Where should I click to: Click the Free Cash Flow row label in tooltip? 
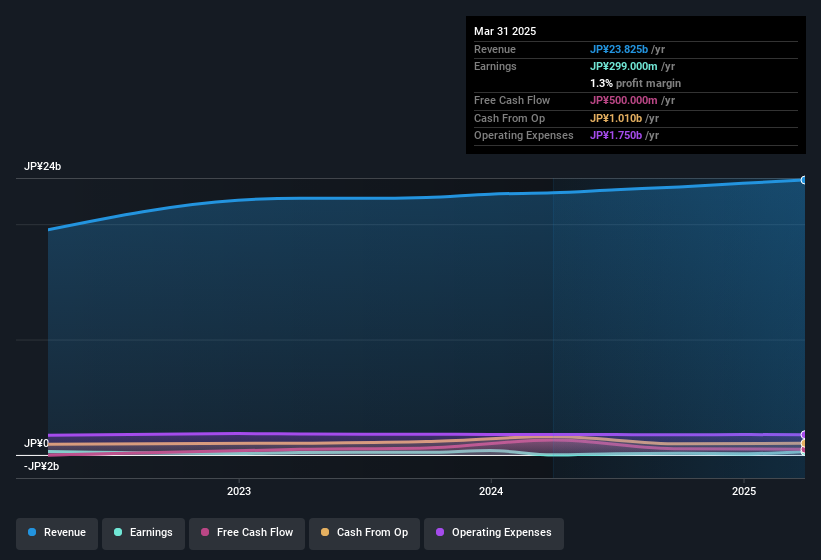click(x=512, y=100)
